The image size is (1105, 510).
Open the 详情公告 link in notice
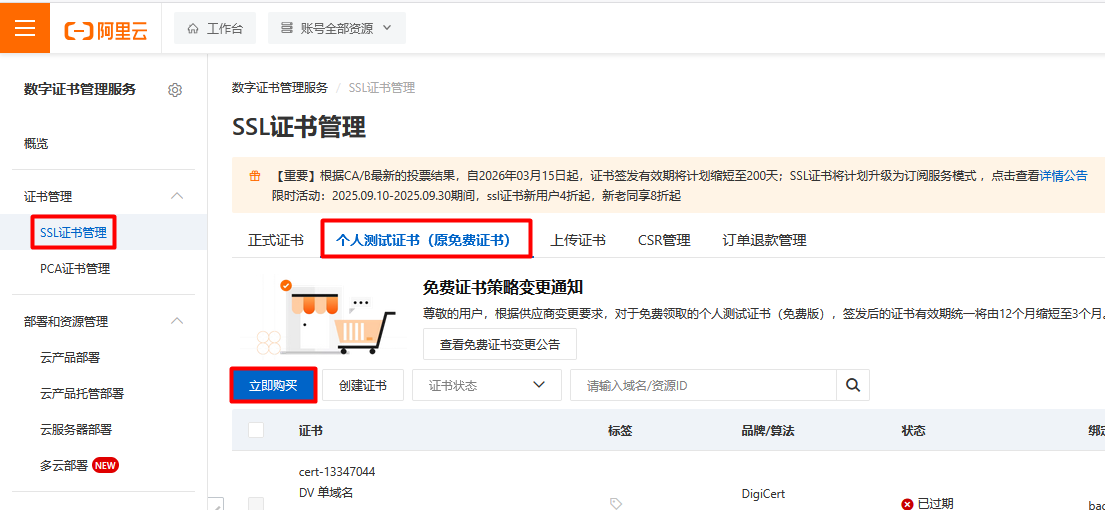pyautogui.click(x=1063, y=175)
